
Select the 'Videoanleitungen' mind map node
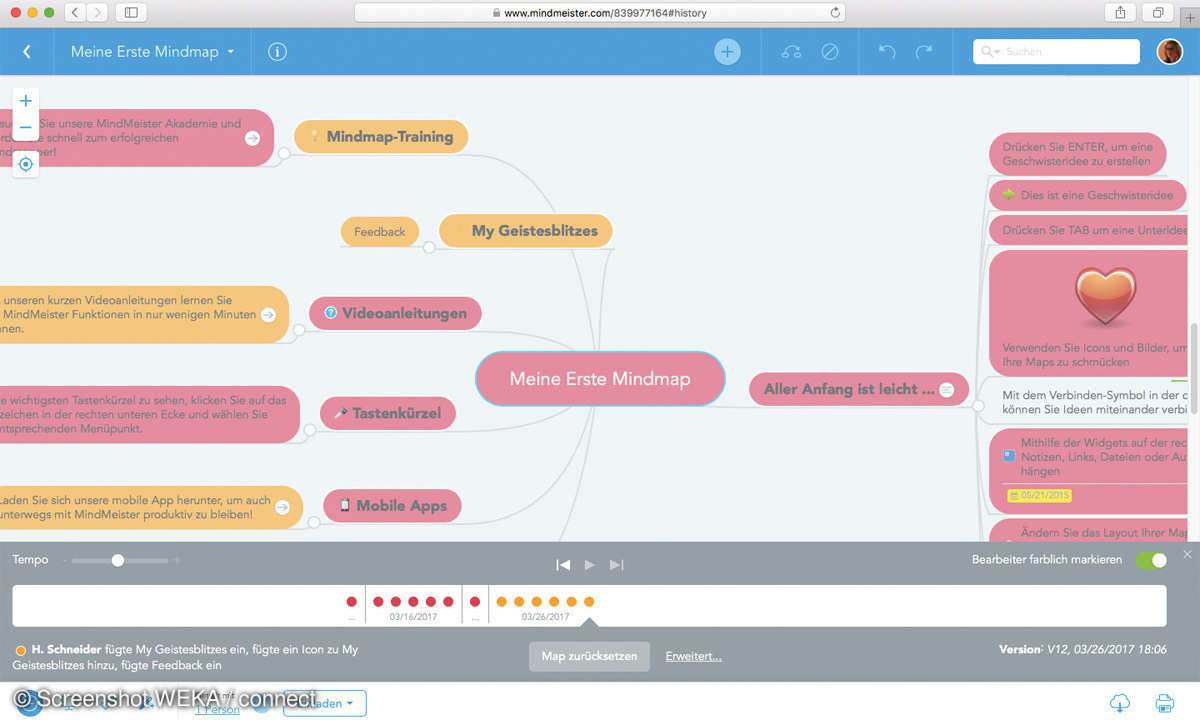coord(395,313)
